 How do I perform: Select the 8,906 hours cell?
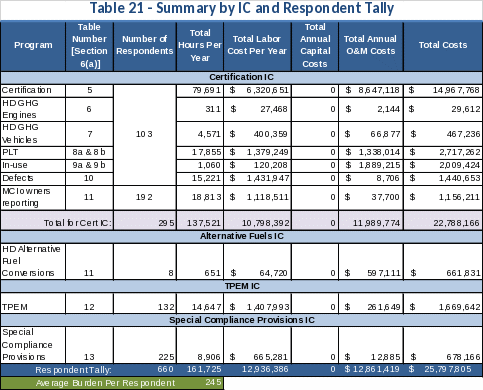(x=200, y=345)
